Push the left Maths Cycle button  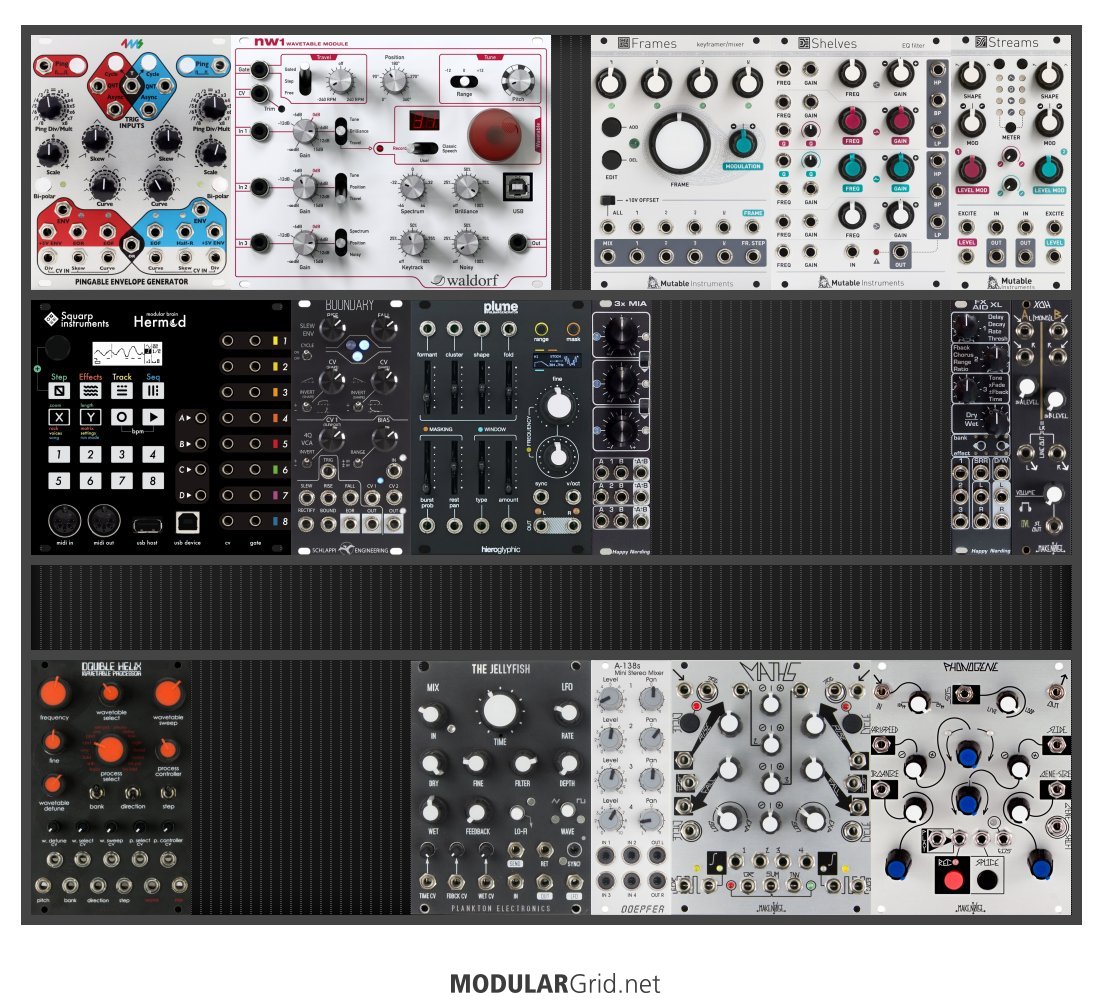(689, 722)
